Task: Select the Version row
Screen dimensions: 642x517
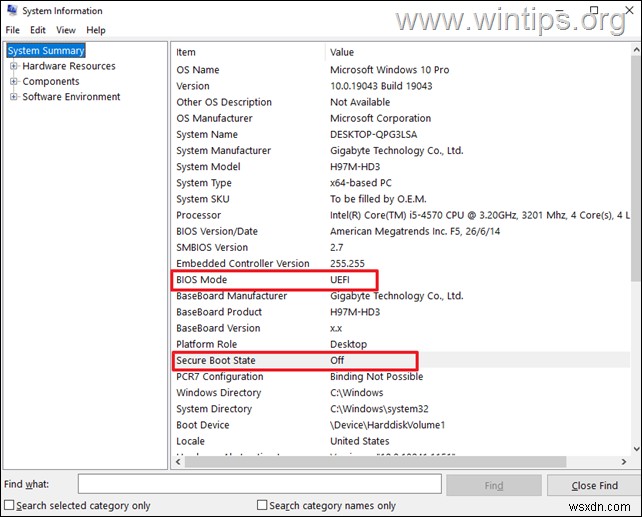Action: pyautogui.click(x=401, y=86)
